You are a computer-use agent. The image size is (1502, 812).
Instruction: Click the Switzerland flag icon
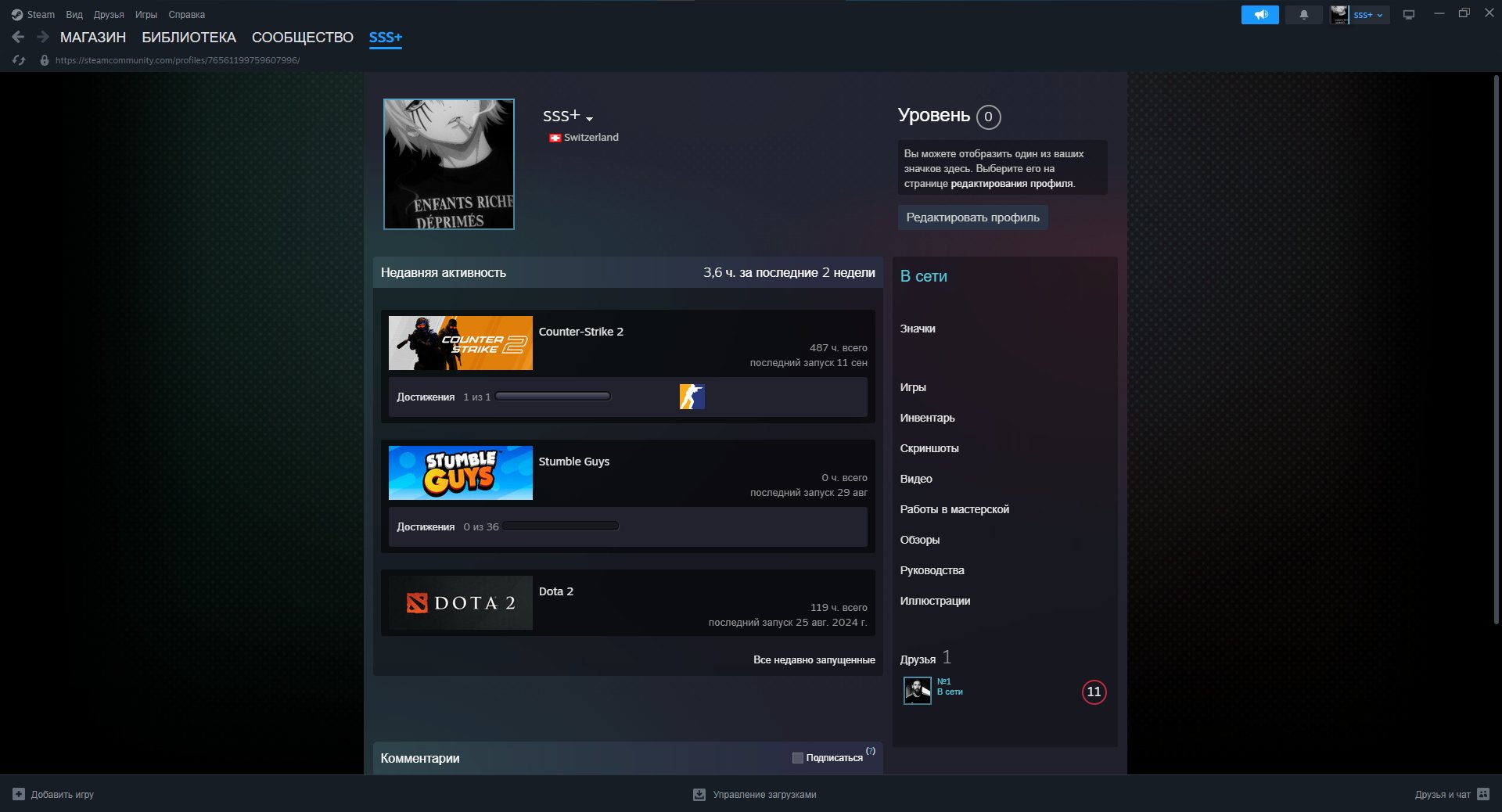pyautogui.click(x=555, y=138)
